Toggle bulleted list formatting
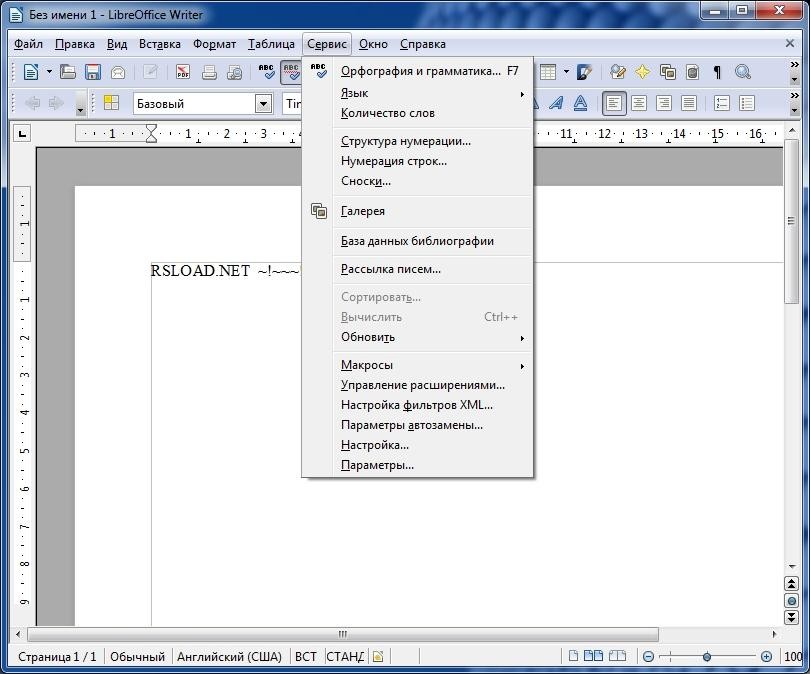Screen dimensions: 810x674 747,103
